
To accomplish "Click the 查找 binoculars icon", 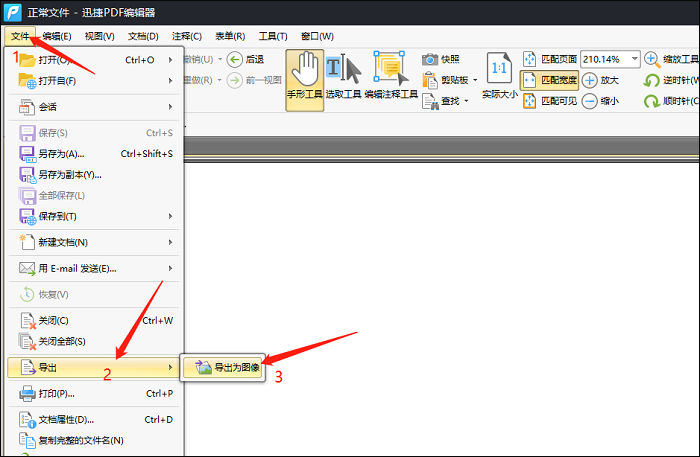I will [430, 101].
